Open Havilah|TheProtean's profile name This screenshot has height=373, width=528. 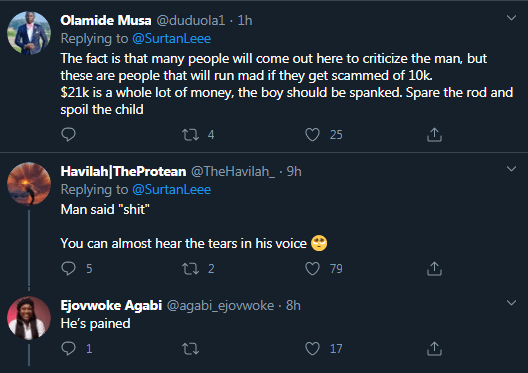tap(123, 171)
